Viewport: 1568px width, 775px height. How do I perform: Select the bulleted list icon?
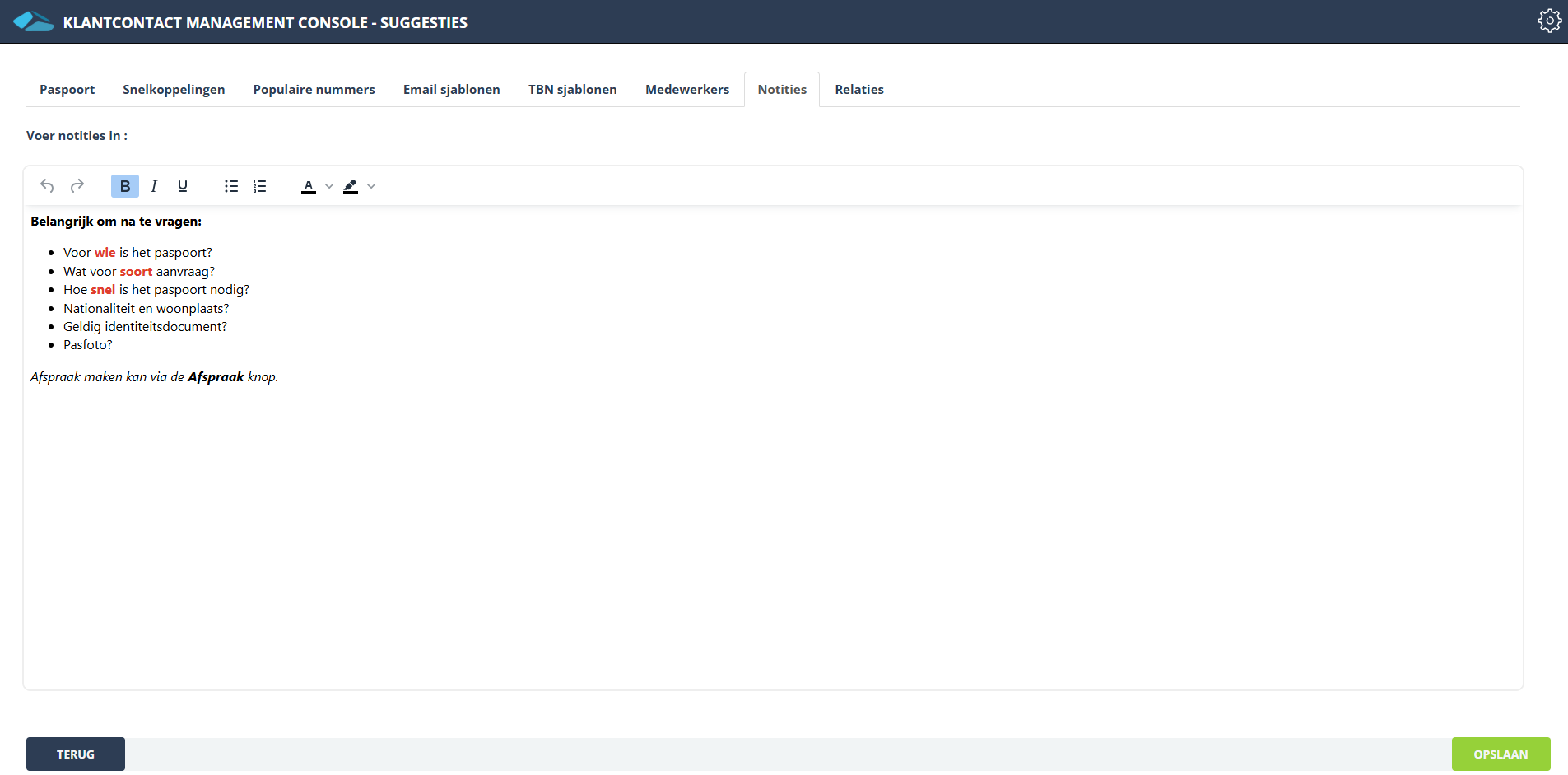(x=231, y=186)
